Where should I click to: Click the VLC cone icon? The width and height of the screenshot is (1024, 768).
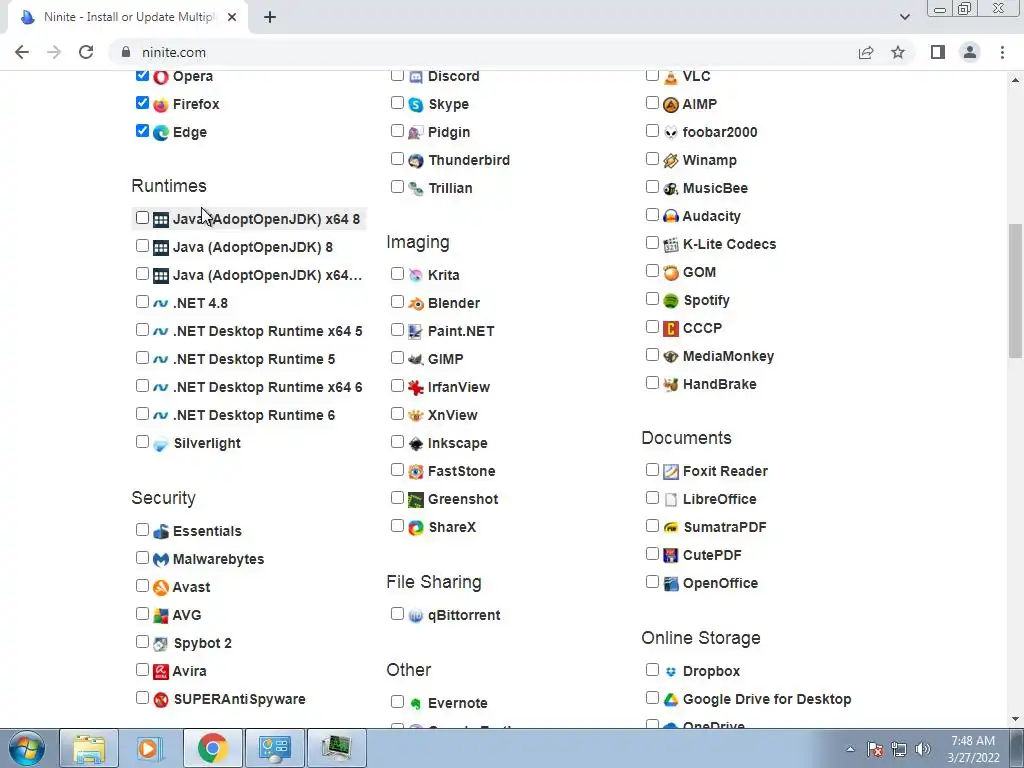[x=671, y=76]
